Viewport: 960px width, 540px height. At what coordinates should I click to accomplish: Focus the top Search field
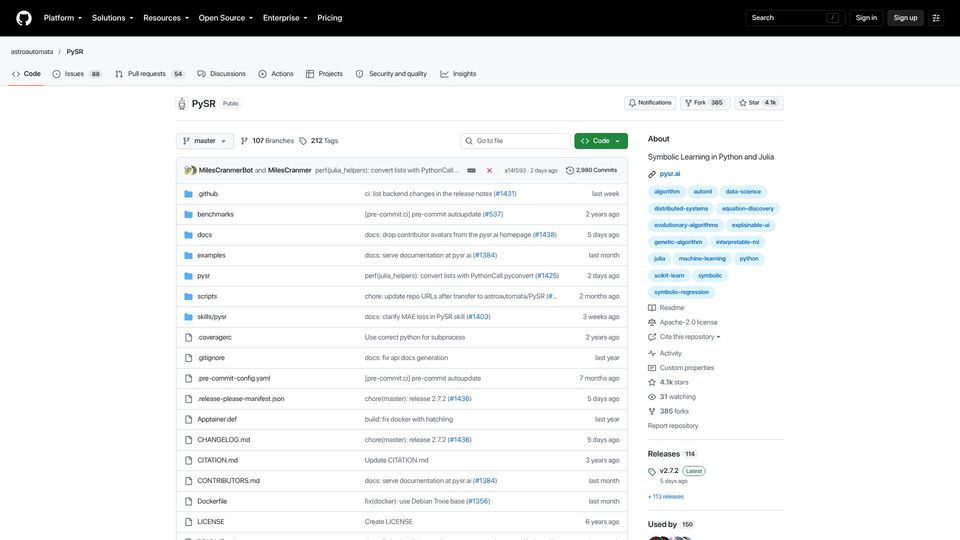click(795, 18)
